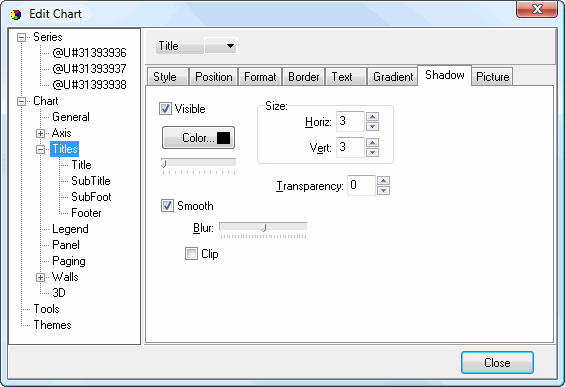Click the Edit Chart title bar icon
Image resolution: width=565 pixels, height=387 pixels.
coord(16,14)
